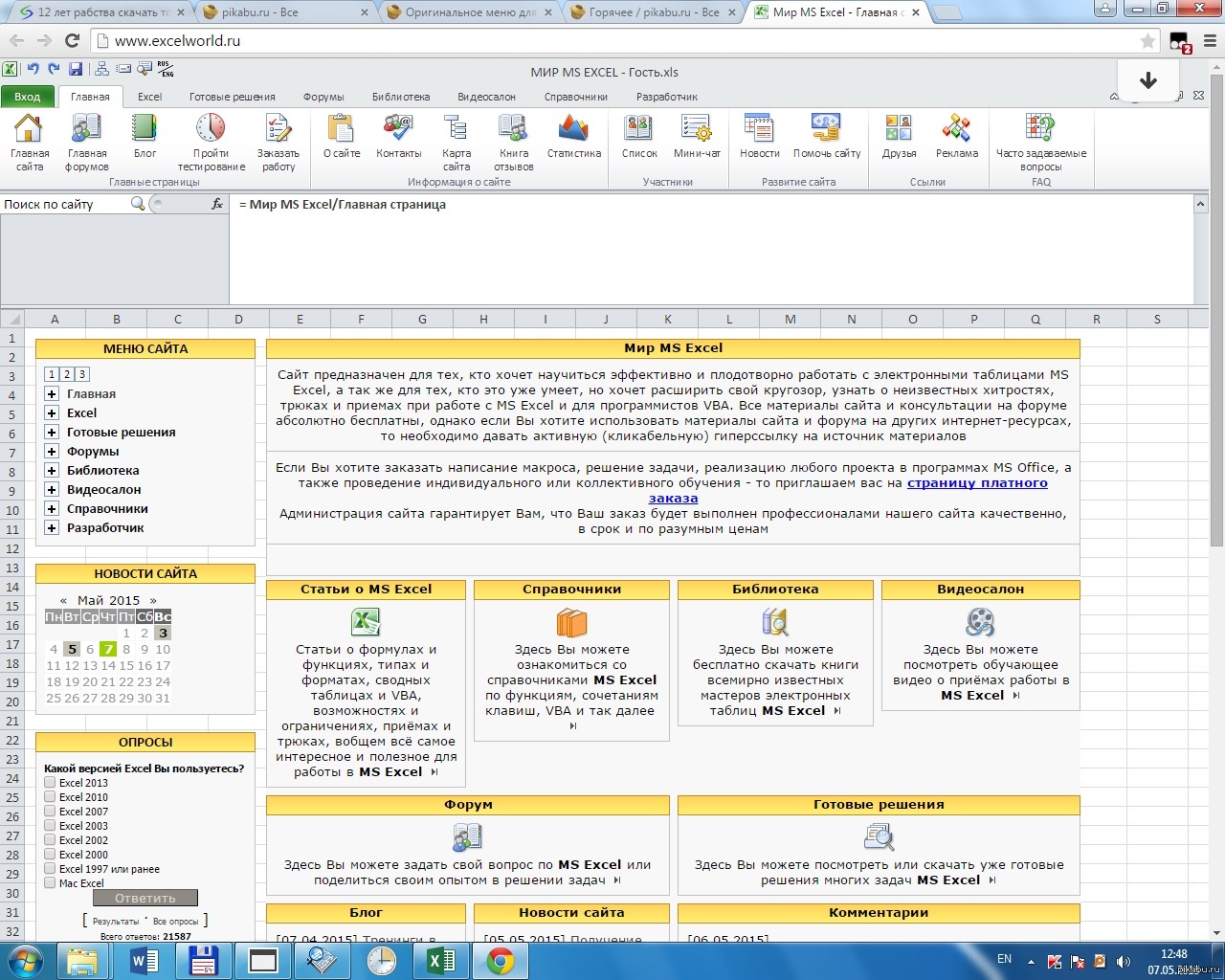This screenshot has width=1225, height=980.
Task: Open the green Вход tab
Action: [28, 97]
